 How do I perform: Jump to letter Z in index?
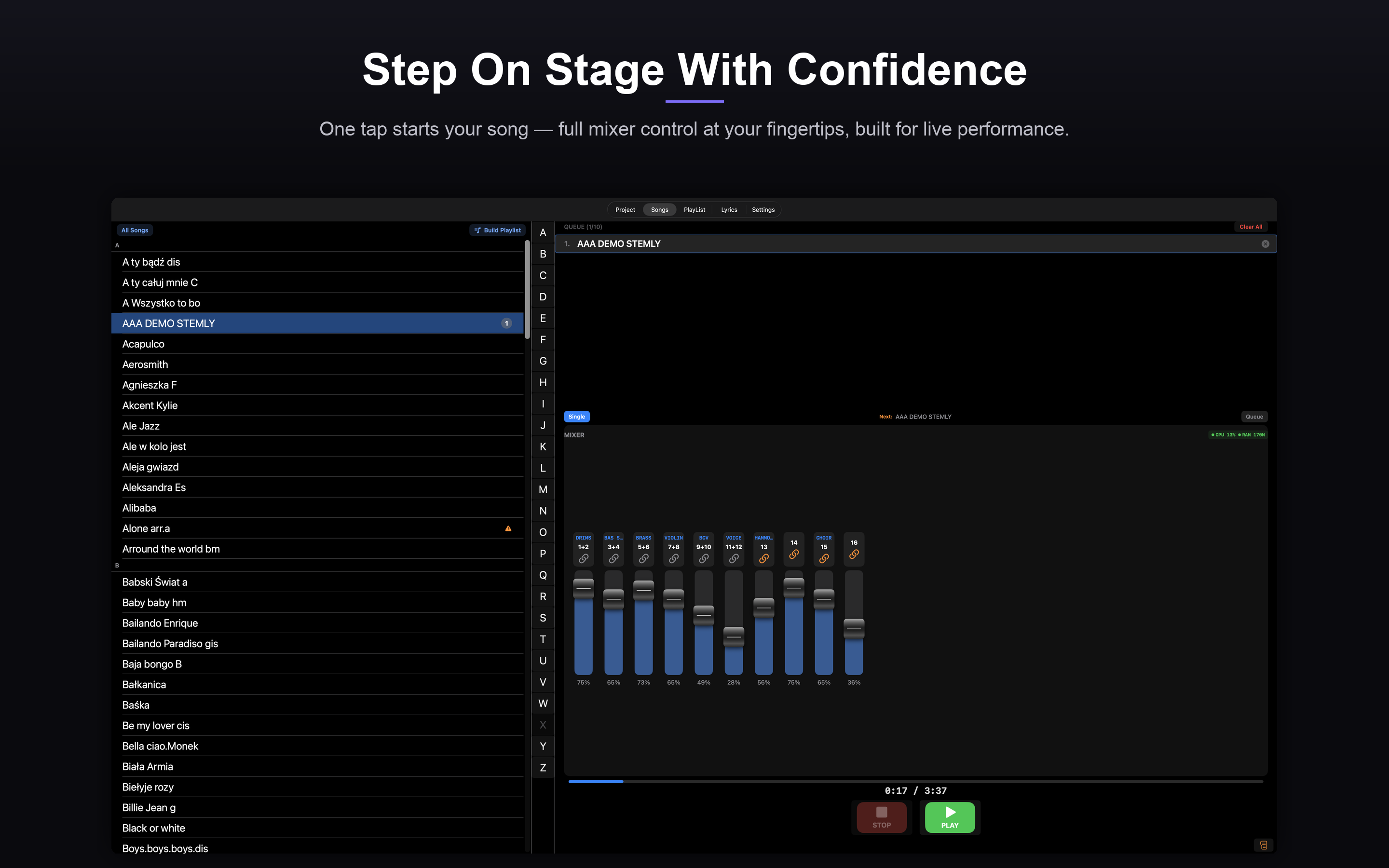[x=543, y=768]
